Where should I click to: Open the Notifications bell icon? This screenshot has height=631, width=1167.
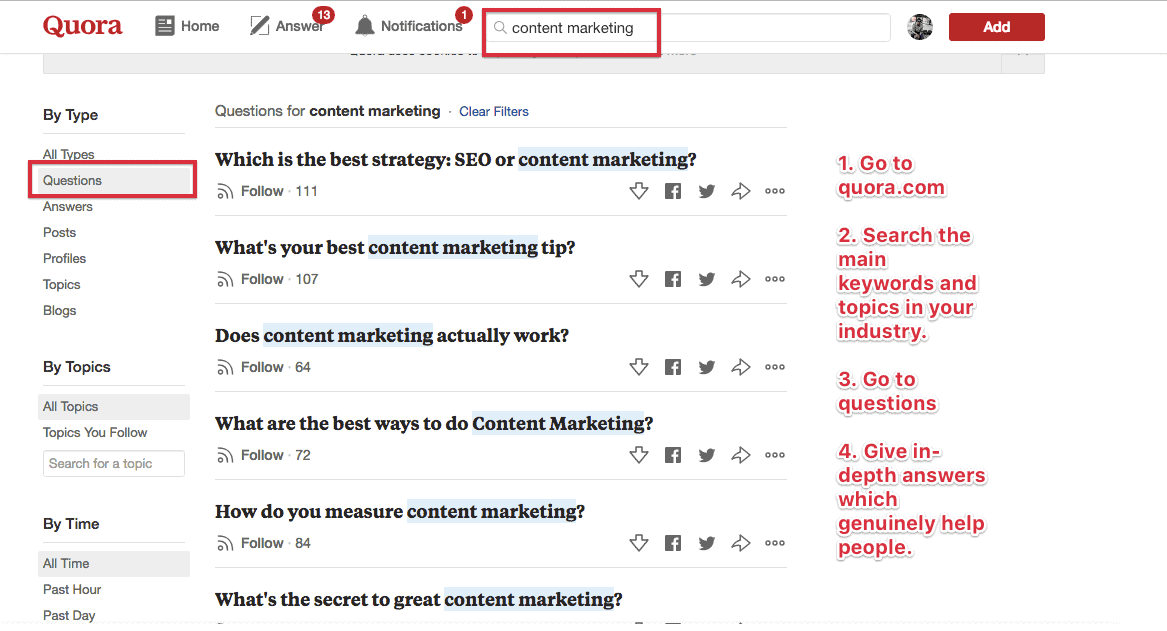(x=365, y=26)
